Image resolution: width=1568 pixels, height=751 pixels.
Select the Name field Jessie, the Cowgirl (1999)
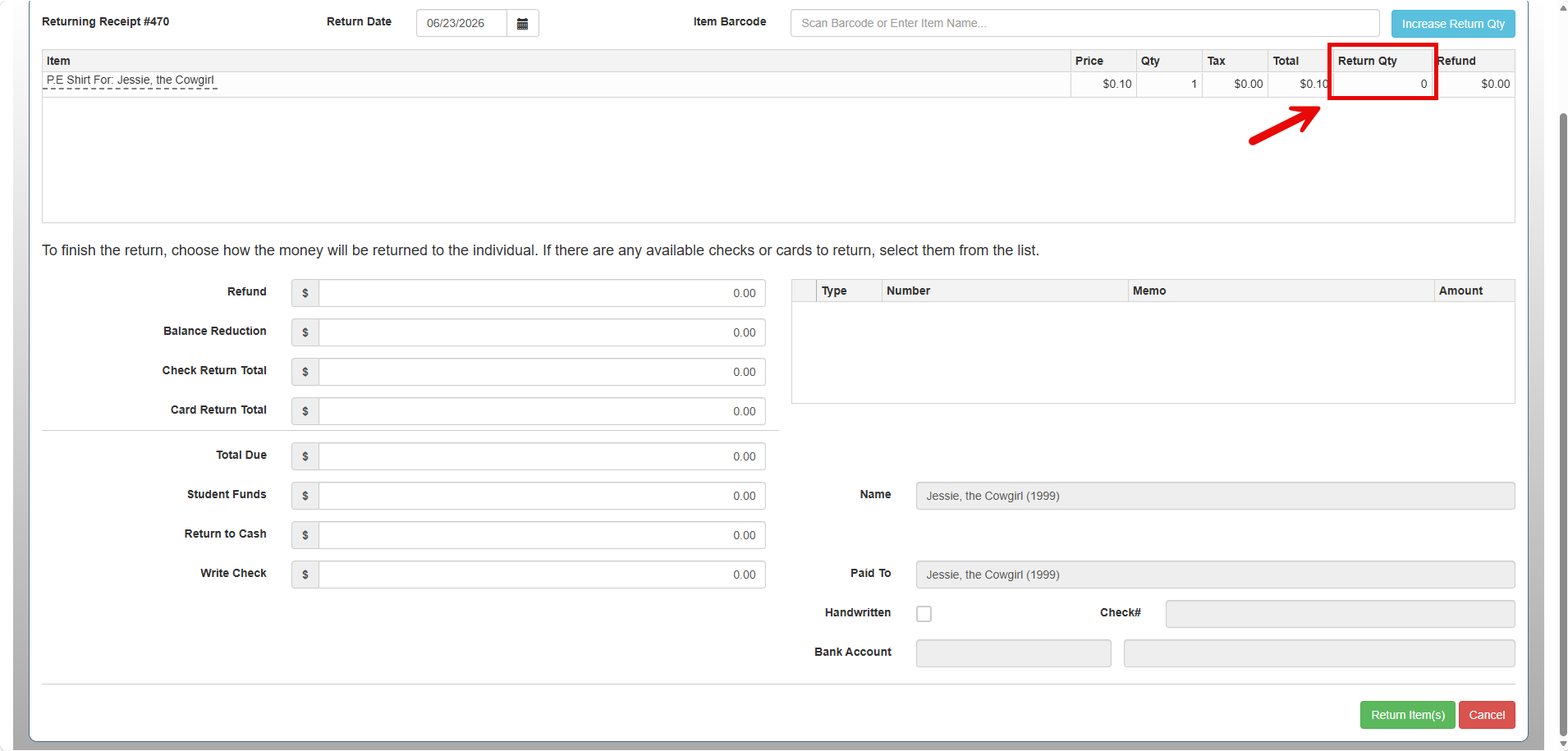point(1215,496)
